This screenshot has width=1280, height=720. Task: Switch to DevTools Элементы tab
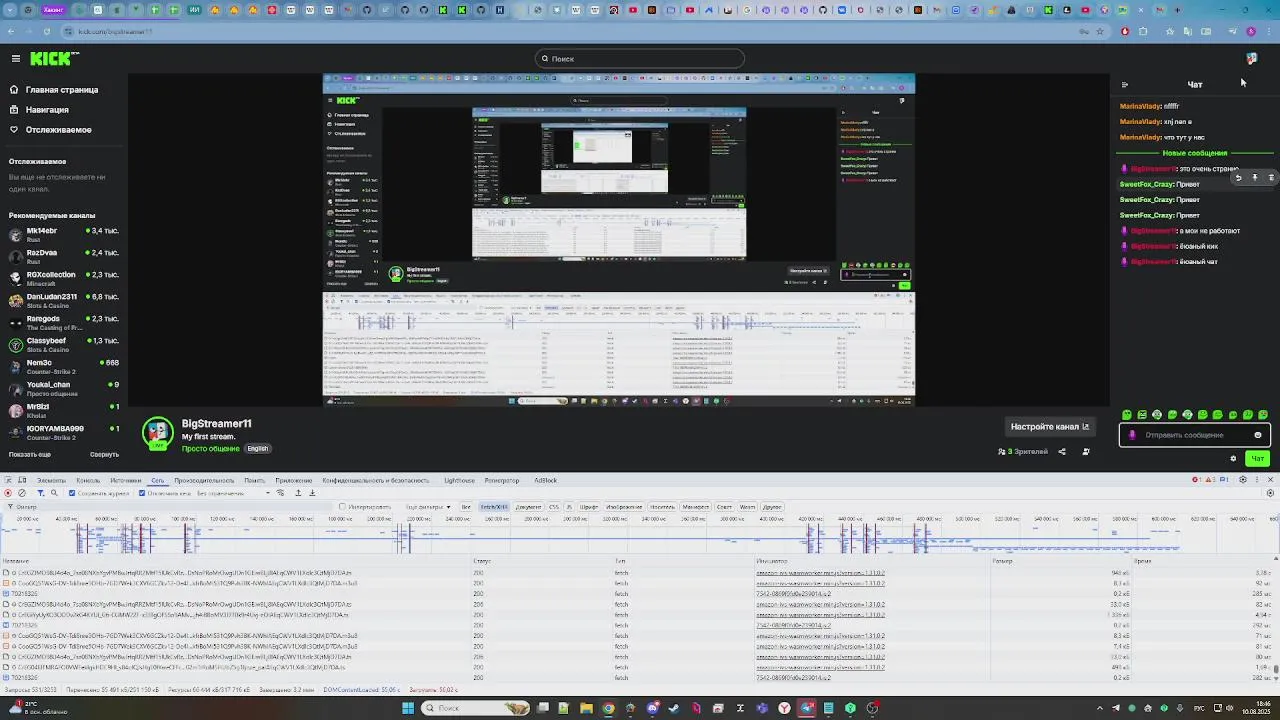click(51, 480)
